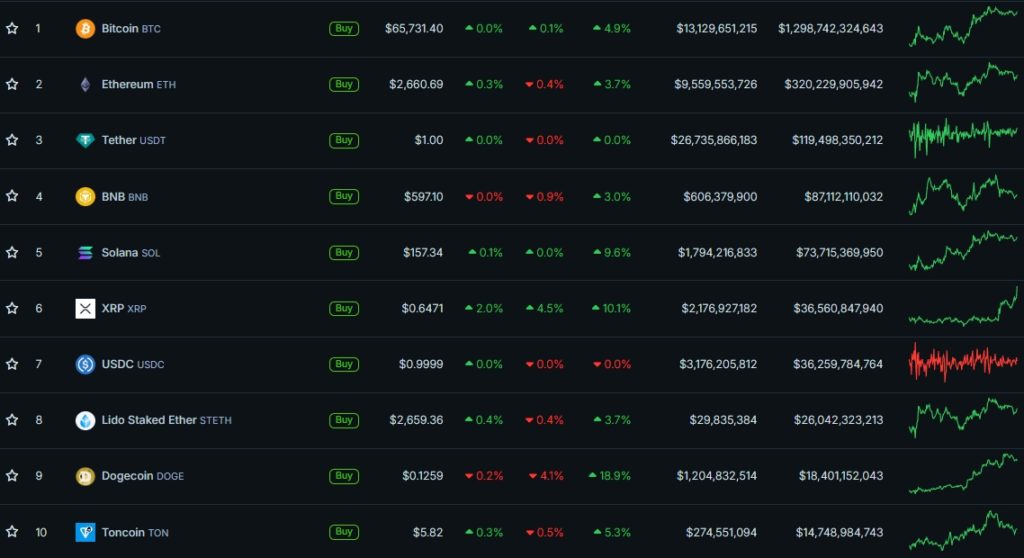
Task: Open Solana's green sparkline chart
Action: pyautogui.click(x=963, y=251)
